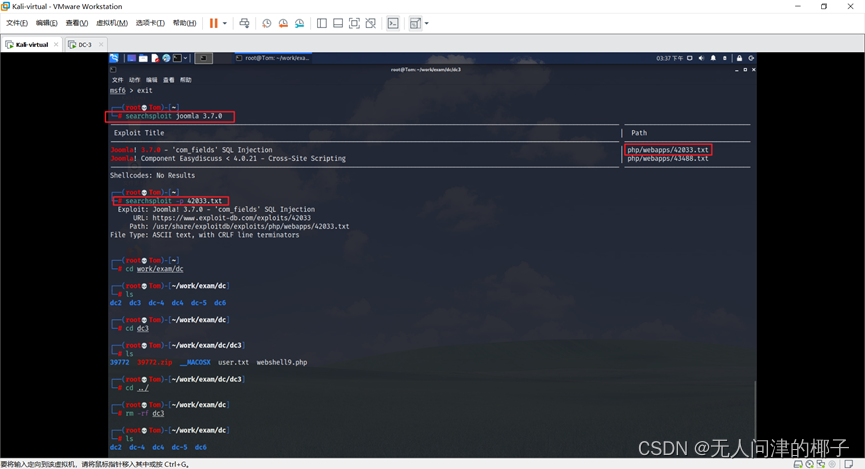Click the stretch guest display button
This screenshot has width=865, height=469.
click(415, 23)
